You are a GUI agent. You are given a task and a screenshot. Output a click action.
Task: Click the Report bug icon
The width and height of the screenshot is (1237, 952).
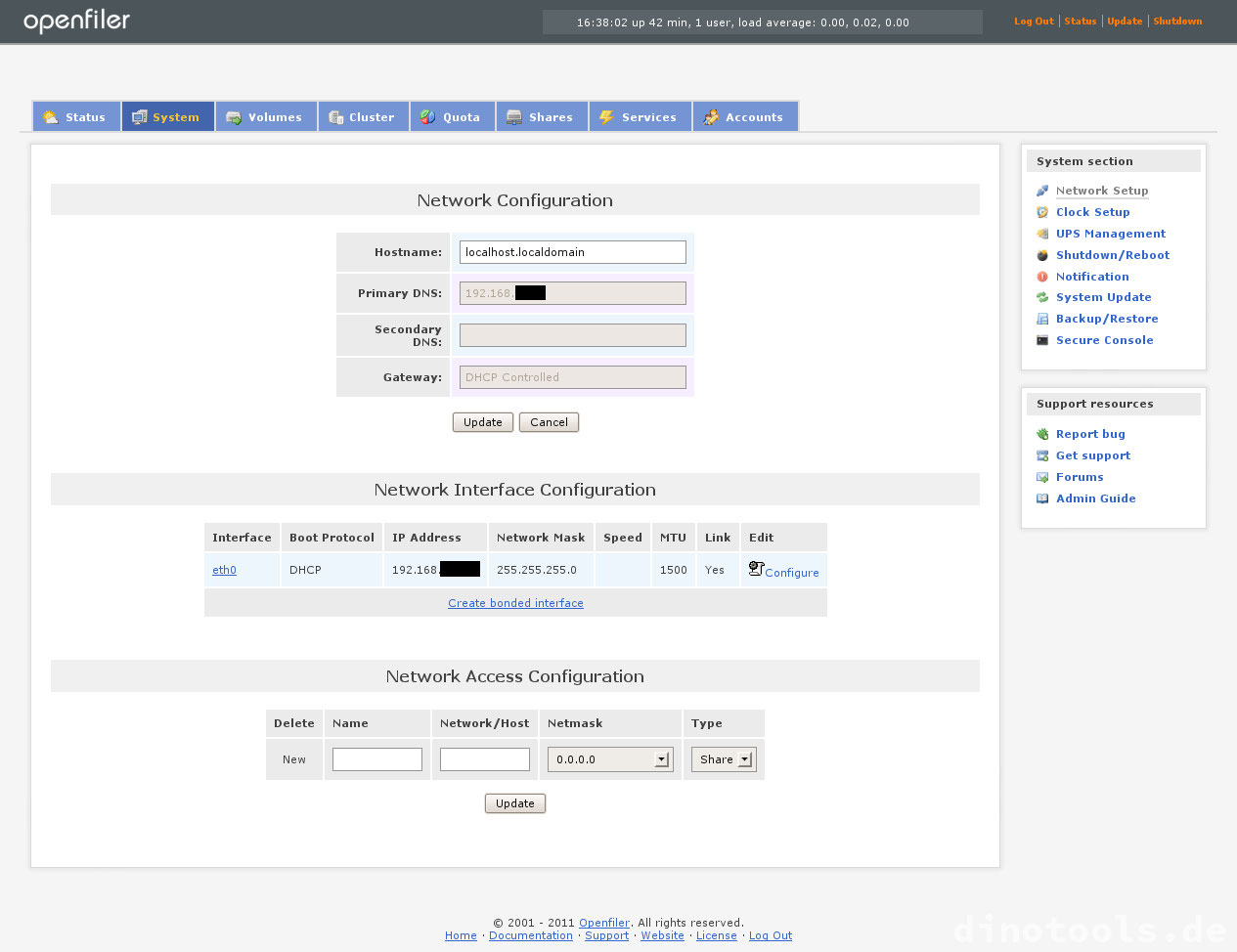tap(1042, 434)
